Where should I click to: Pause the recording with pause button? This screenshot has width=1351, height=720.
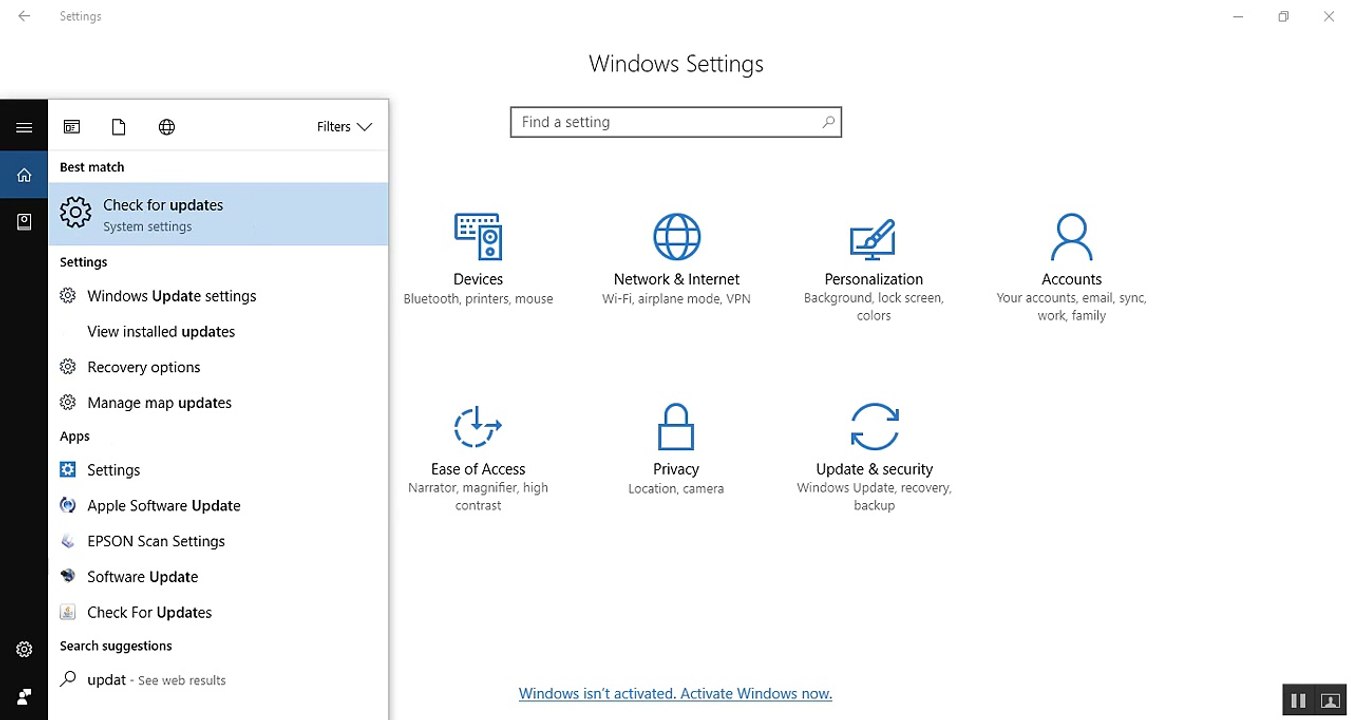coord(1298,701)
